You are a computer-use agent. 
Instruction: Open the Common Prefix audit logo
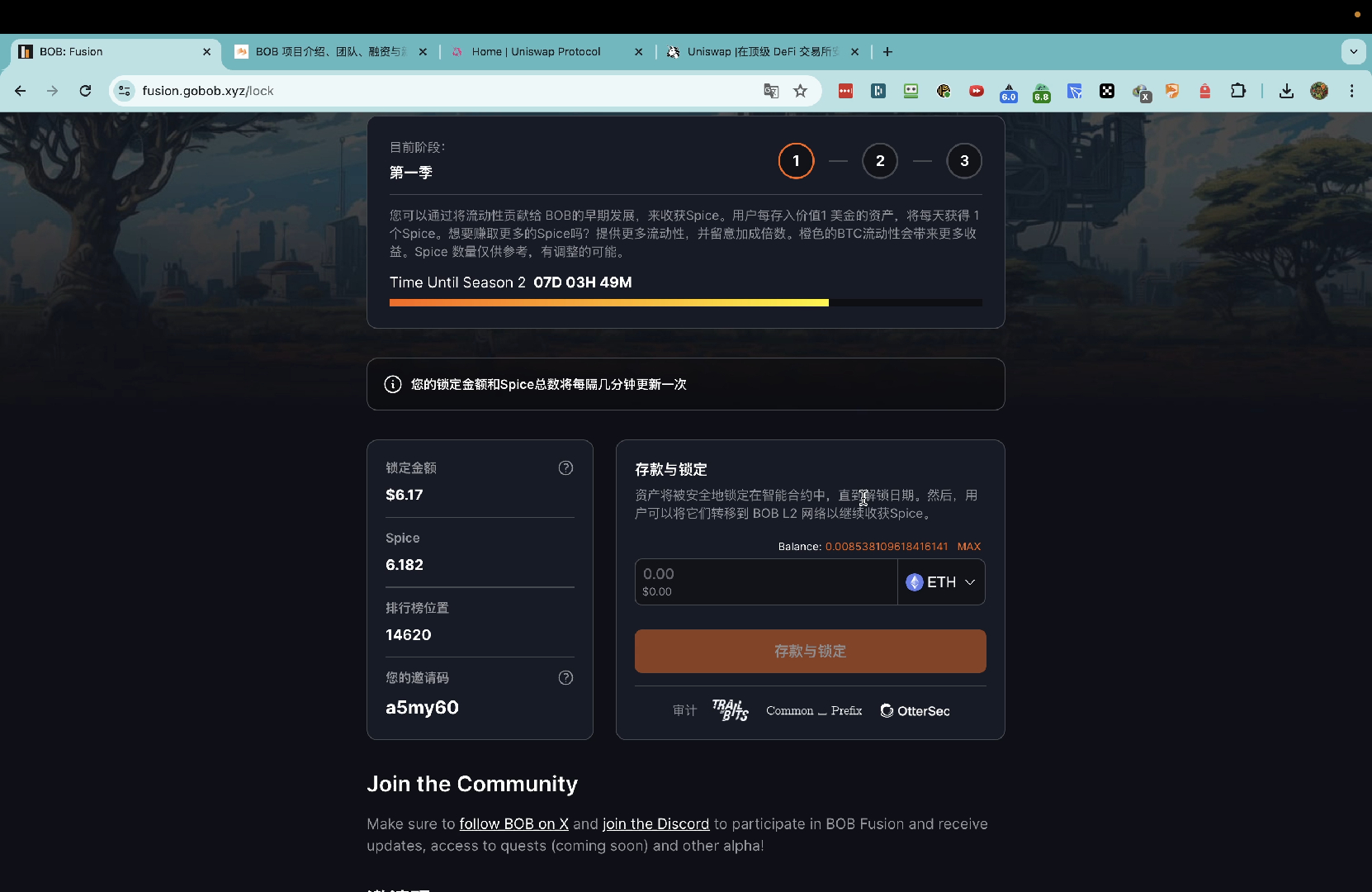tap(814, 710)
